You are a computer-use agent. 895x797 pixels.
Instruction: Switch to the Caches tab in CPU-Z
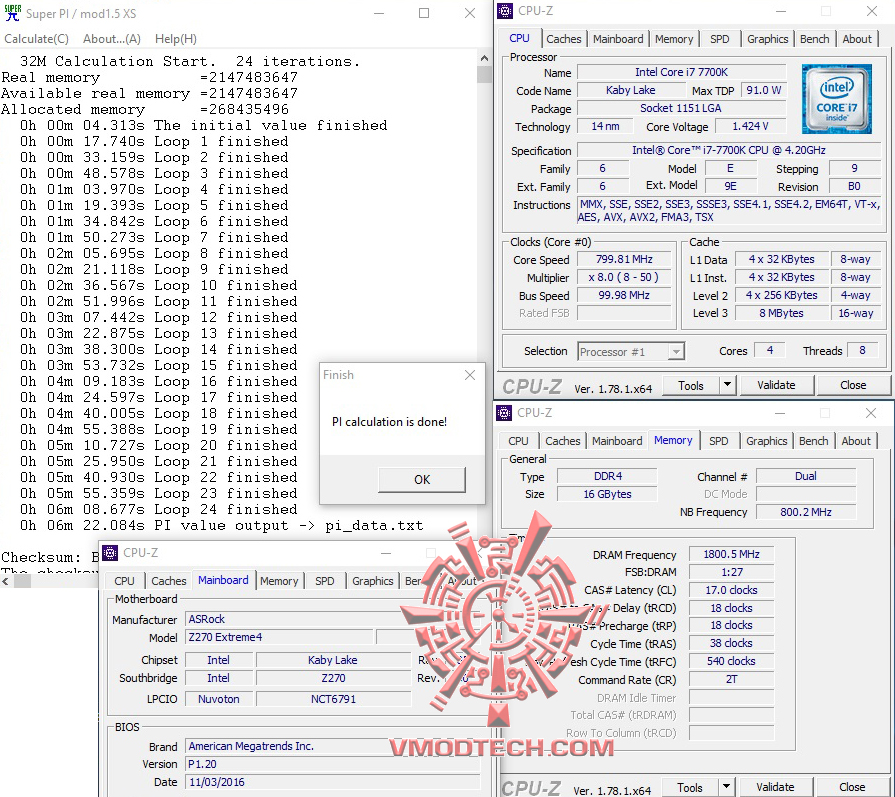coord(564,38)
